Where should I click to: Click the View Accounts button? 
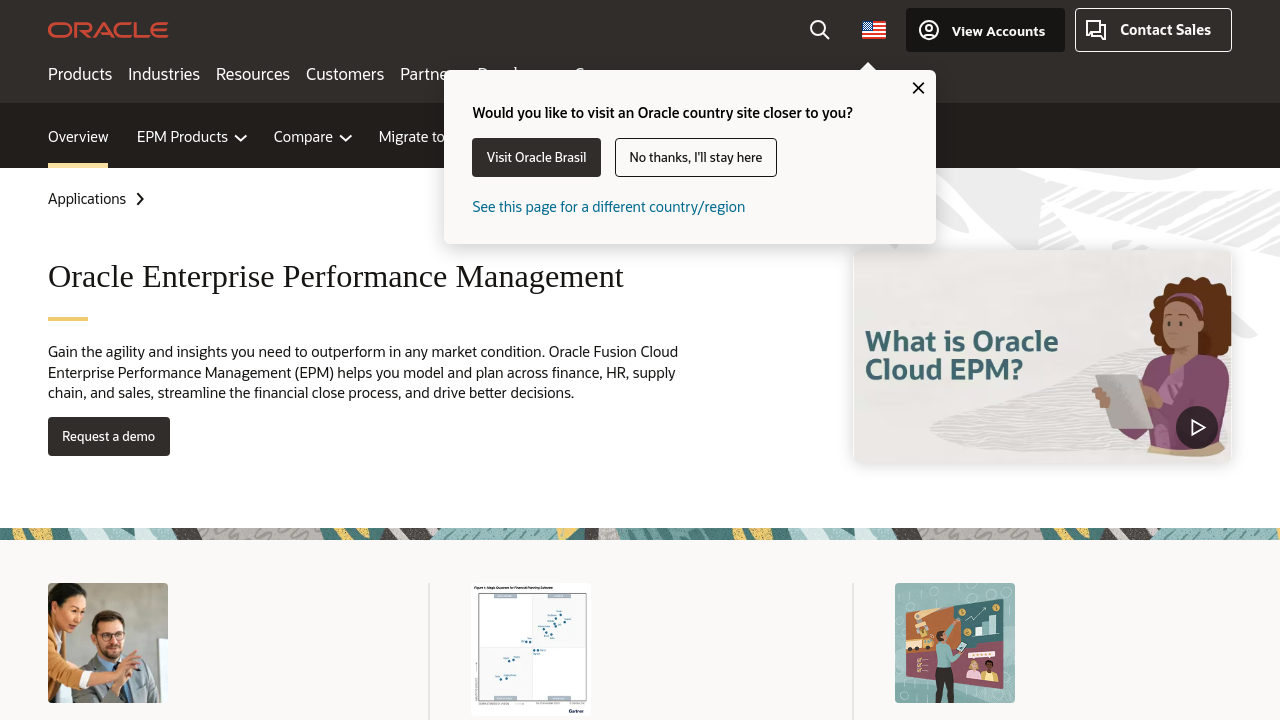(985, 30)
